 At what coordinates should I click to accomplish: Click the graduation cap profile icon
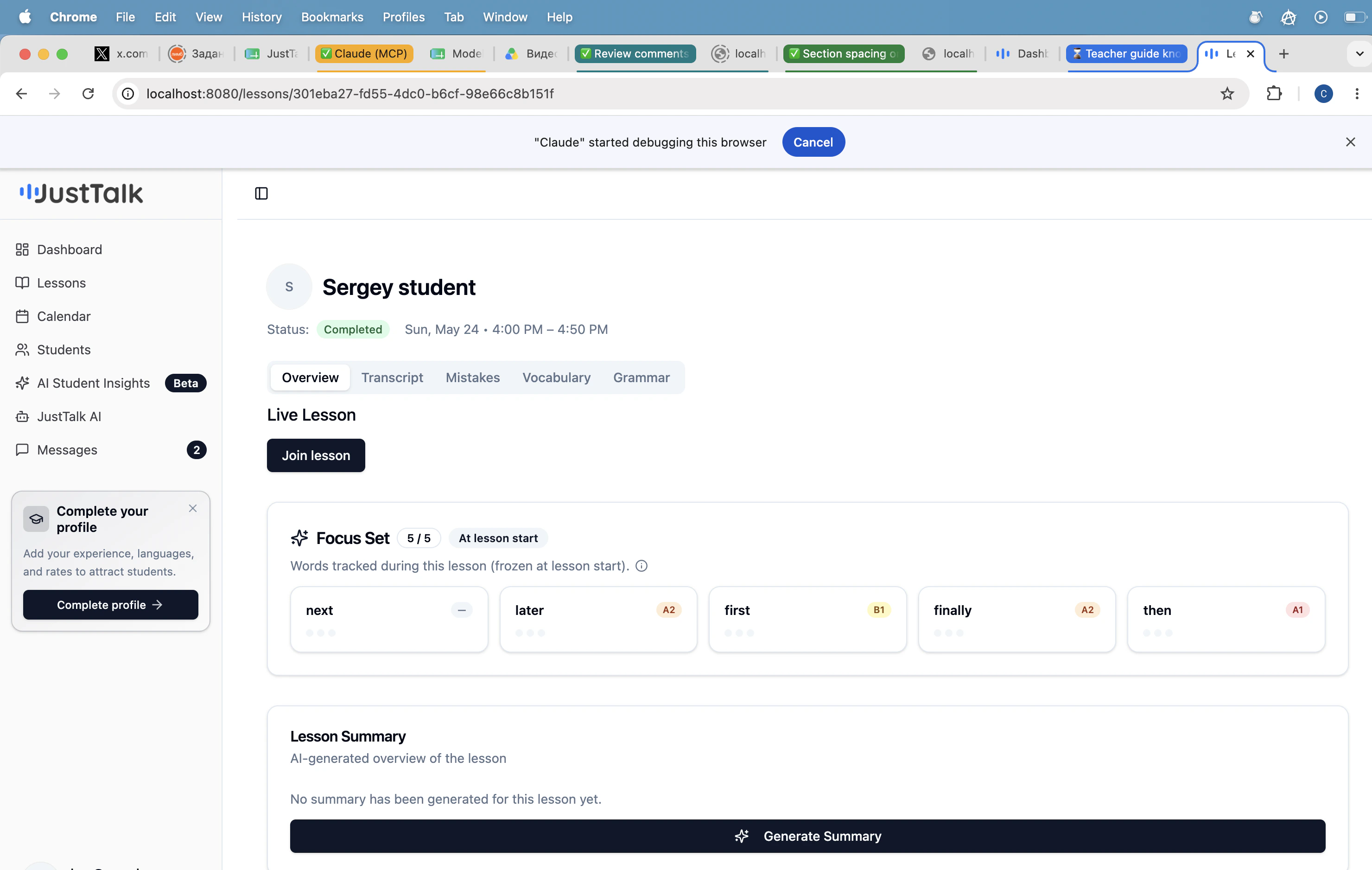pos(36,519)
